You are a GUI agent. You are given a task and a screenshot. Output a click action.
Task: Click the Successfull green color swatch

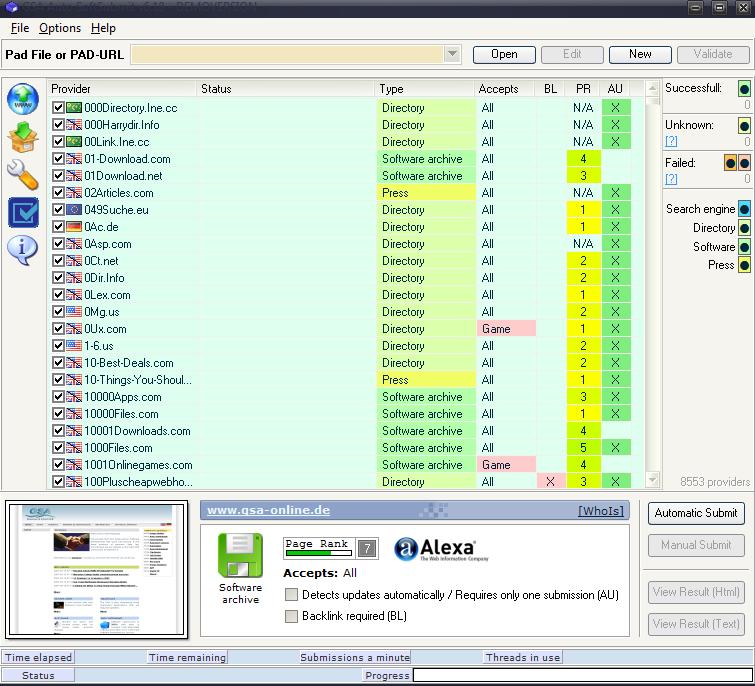744,89
